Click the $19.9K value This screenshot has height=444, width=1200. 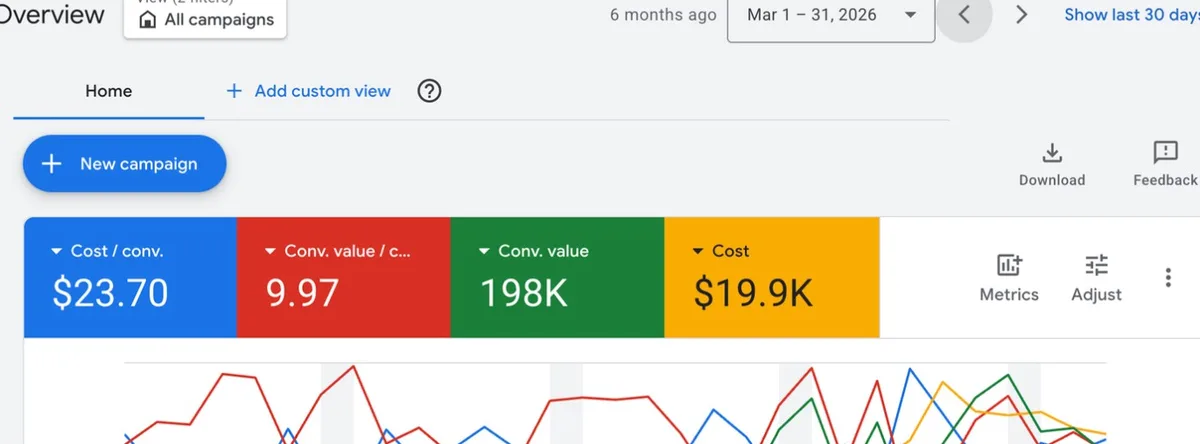pos(753,294)
